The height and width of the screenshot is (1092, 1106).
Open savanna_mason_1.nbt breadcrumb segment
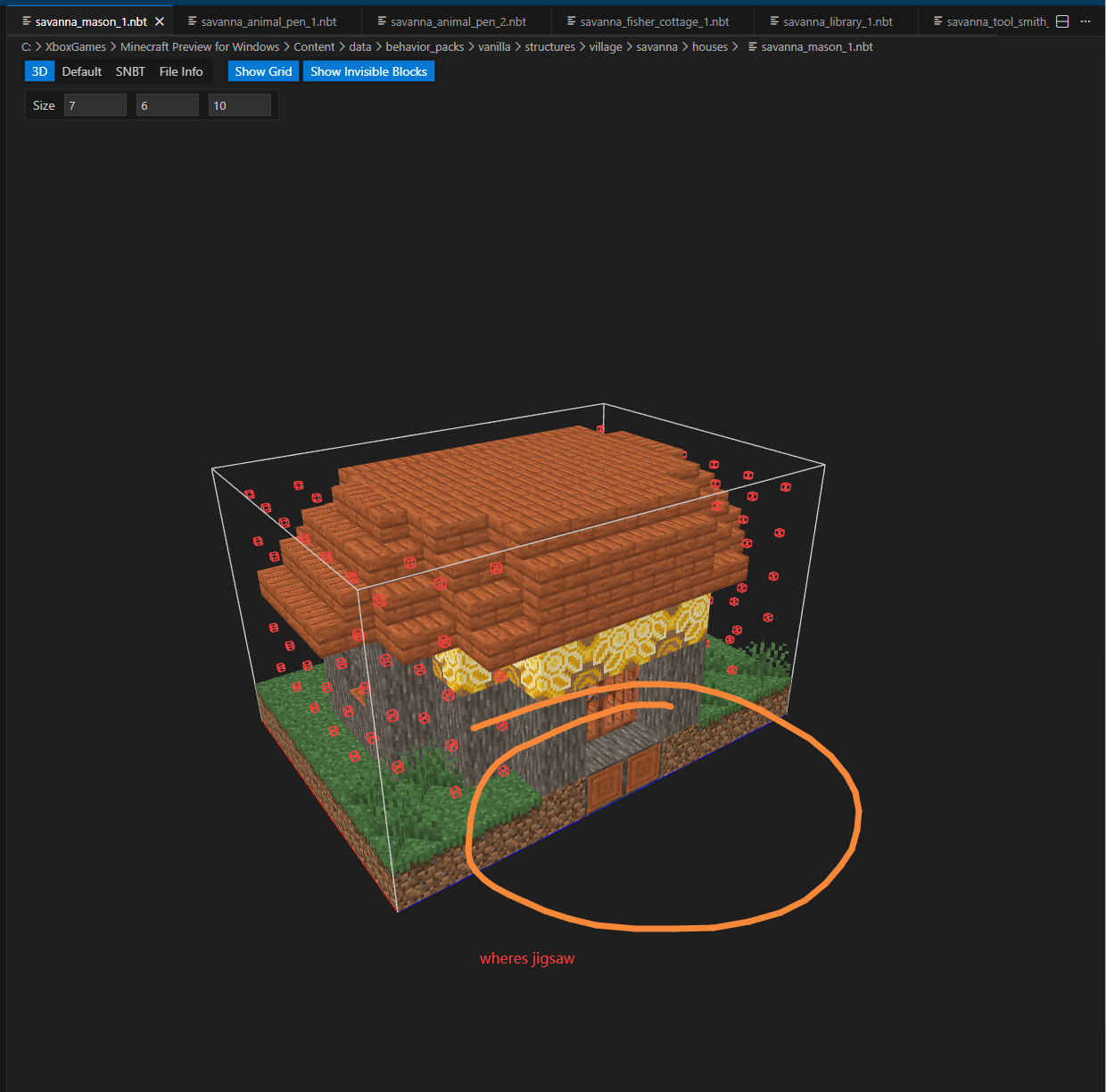coord(817,46)
